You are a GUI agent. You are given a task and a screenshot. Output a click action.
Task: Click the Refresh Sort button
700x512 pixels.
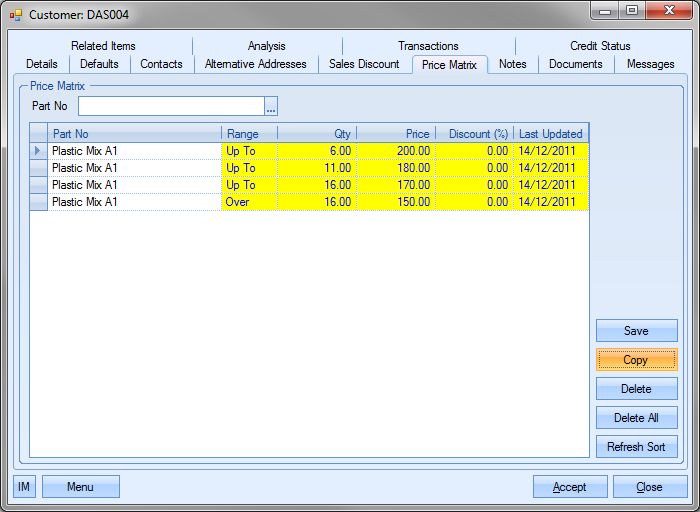[x=636, y=447]
